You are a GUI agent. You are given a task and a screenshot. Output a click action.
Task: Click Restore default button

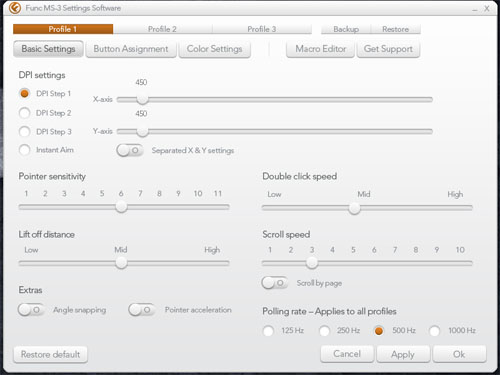[51, 354]
